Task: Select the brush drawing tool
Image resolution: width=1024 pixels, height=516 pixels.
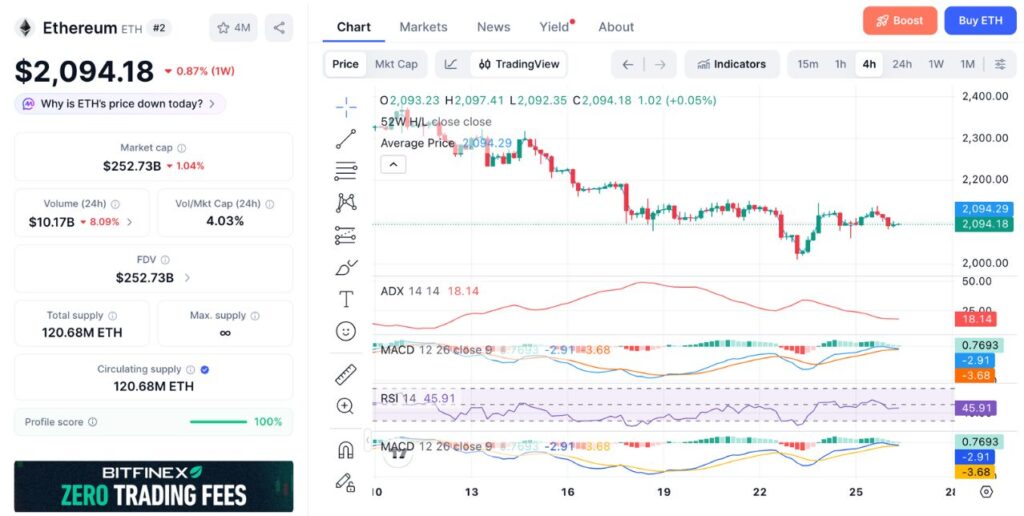Action: (346, 268)
